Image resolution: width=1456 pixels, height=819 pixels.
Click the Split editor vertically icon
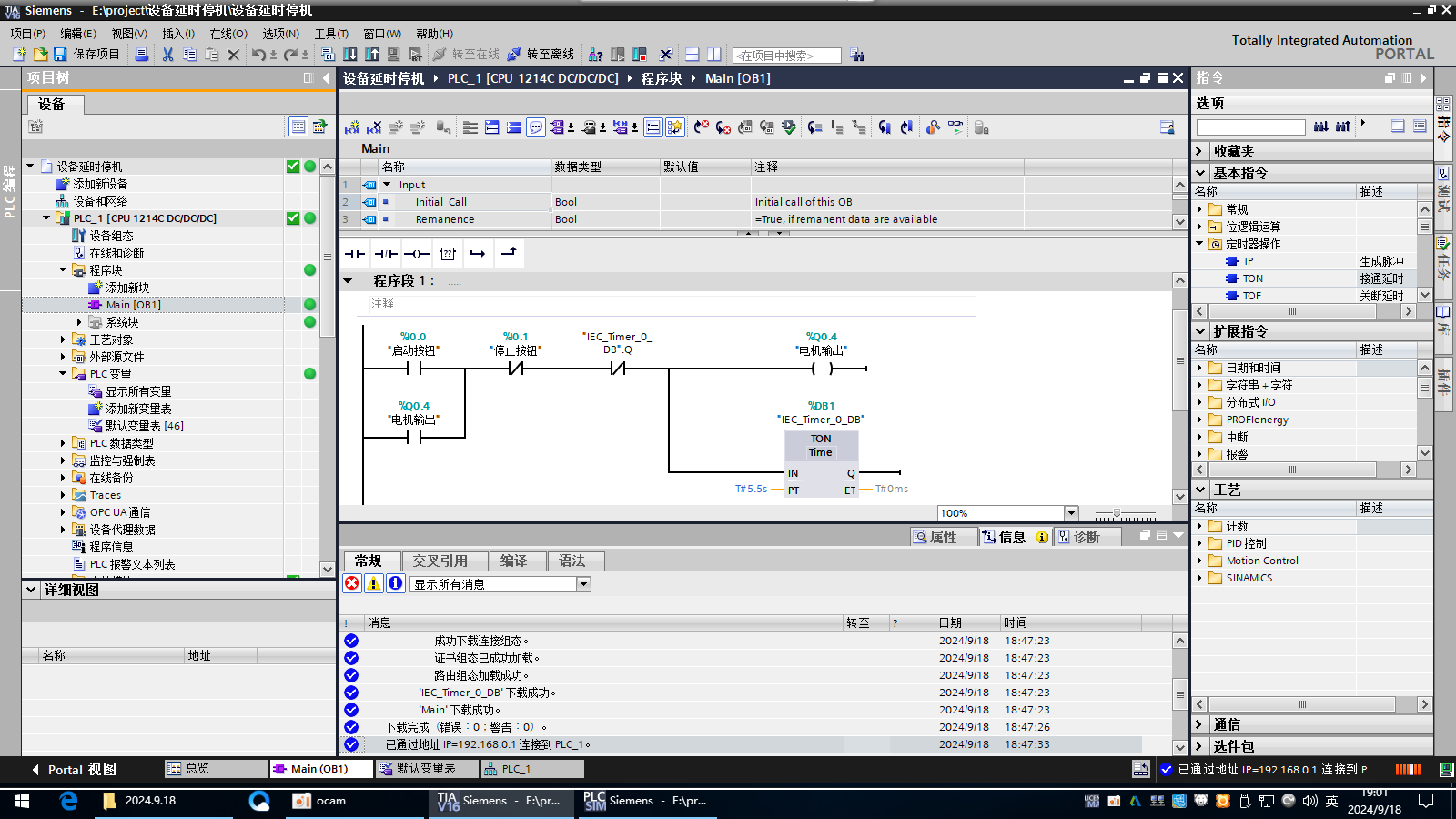coord(714,55)
